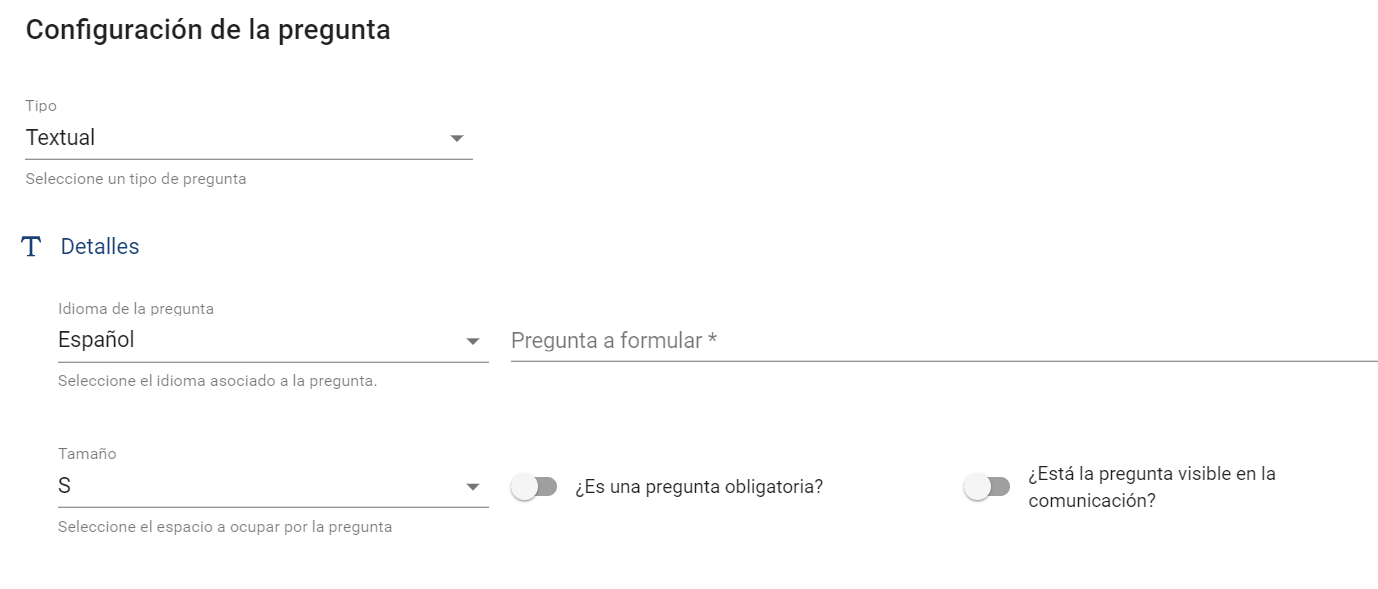1378x589 pixels.
Task: Click the 'Idioma de la pregunta' label
Action: click(136, 309)
